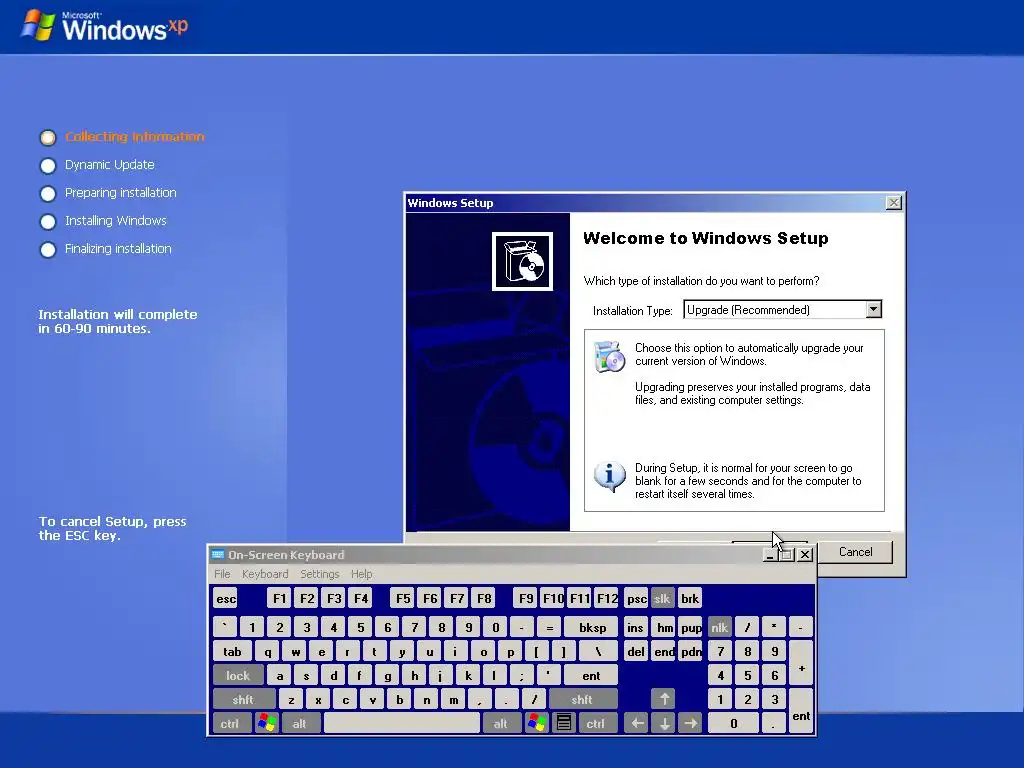
Task: Click the upgrade option computer icon
Action: pyautogui.click(x=609, y=357)
